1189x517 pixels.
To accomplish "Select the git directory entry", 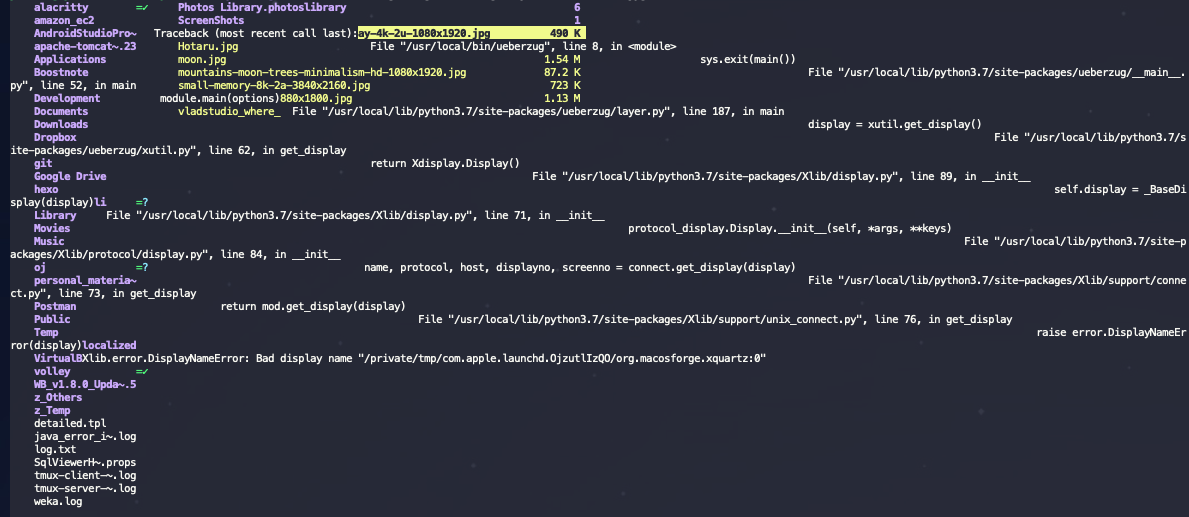I will 43,164.
